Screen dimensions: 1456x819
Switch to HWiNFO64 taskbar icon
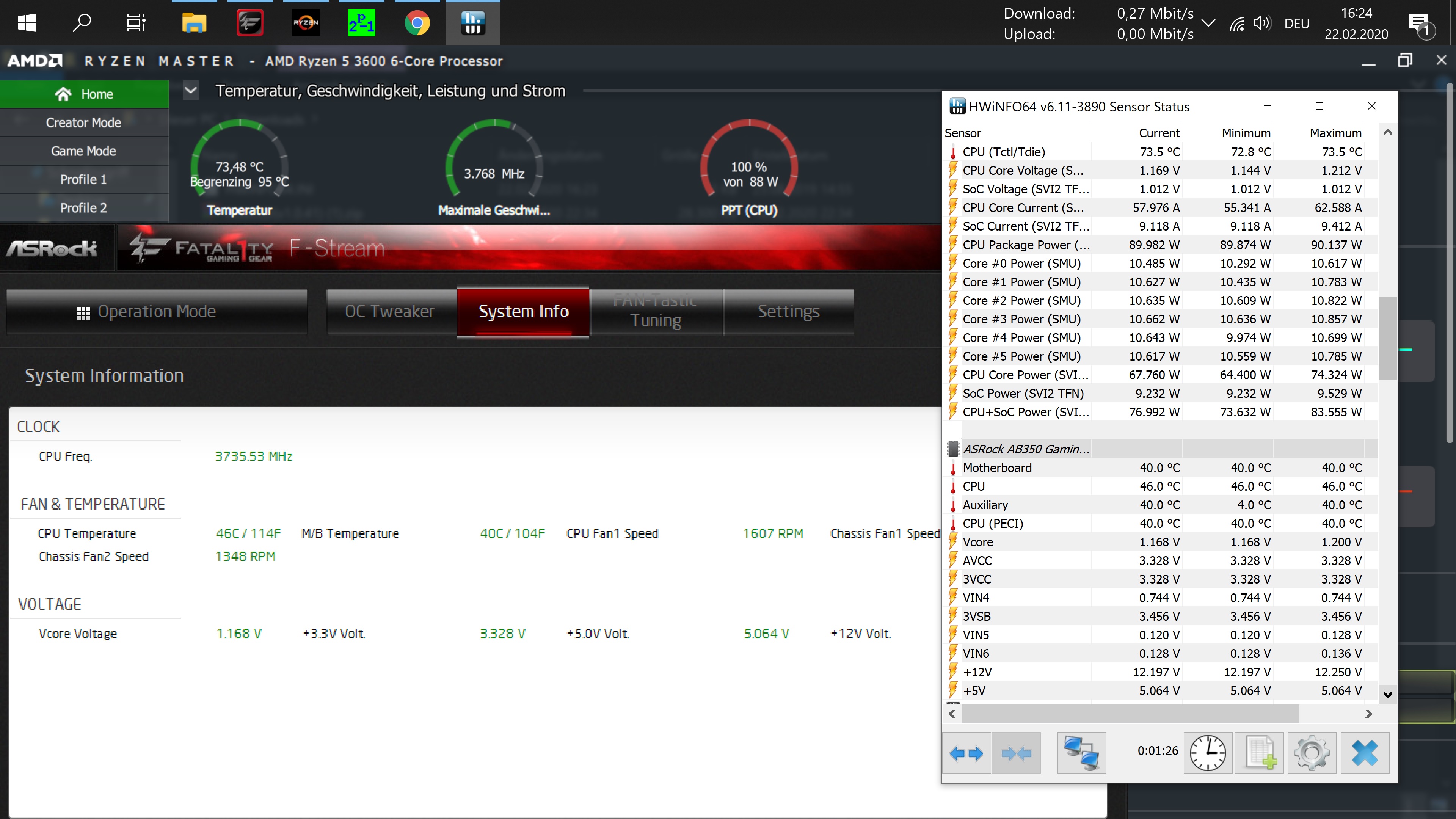[472, 23]
